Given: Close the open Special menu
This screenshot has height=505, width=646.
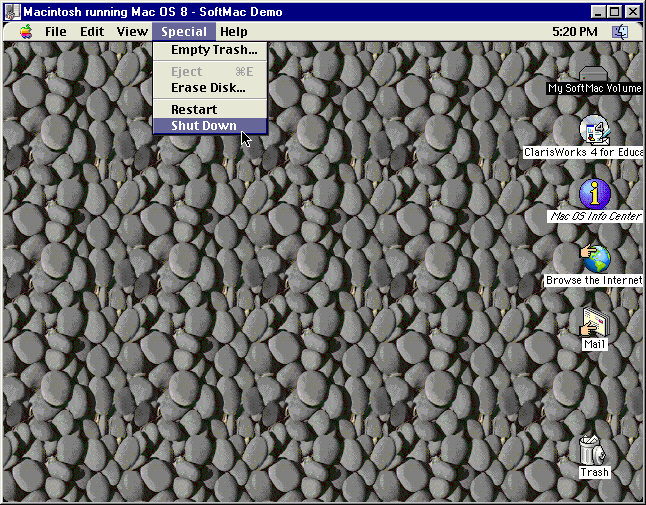Looking at the screenshot, I should 184,32.
